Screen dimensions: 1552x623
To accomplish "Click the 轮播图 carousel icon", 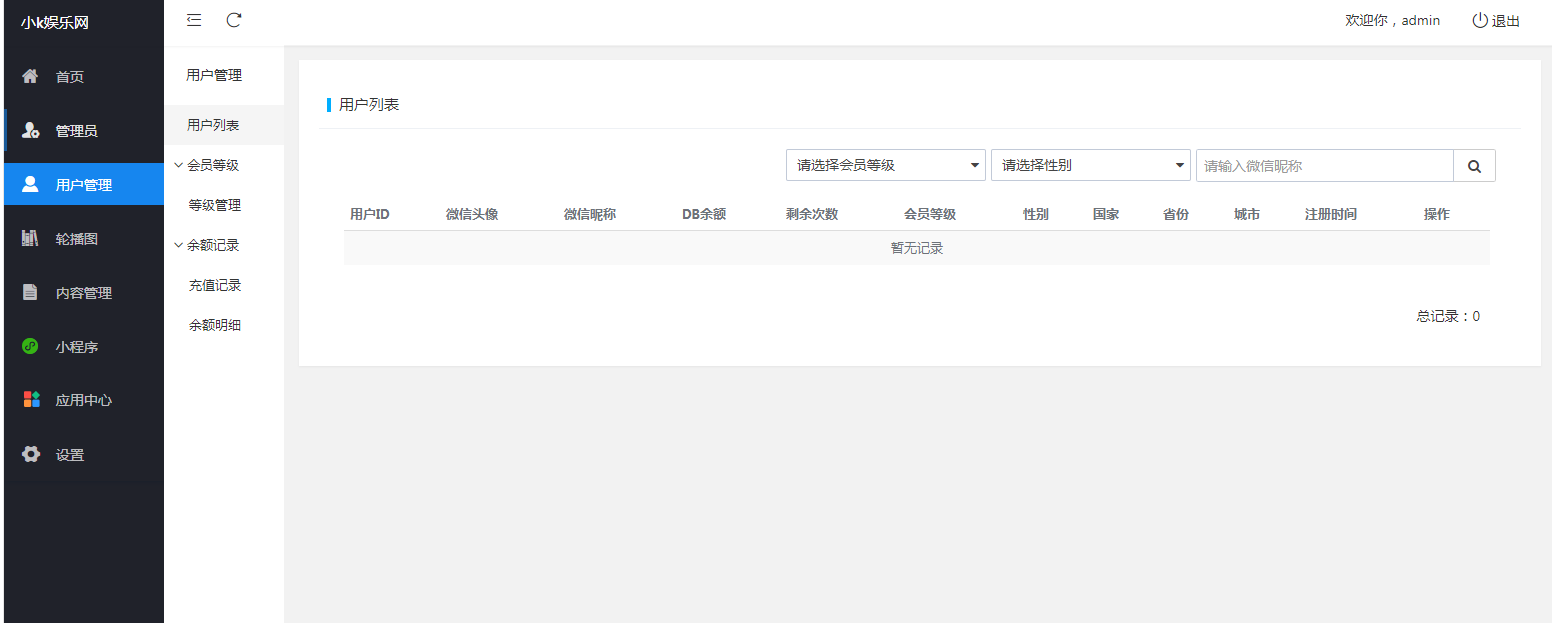I will (30, 238).
